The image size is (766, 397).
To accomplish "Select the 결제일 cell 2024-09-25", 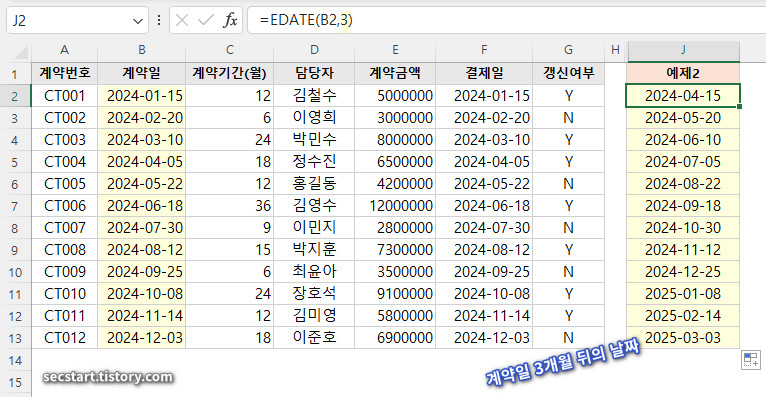I will [x=484, y=271].
